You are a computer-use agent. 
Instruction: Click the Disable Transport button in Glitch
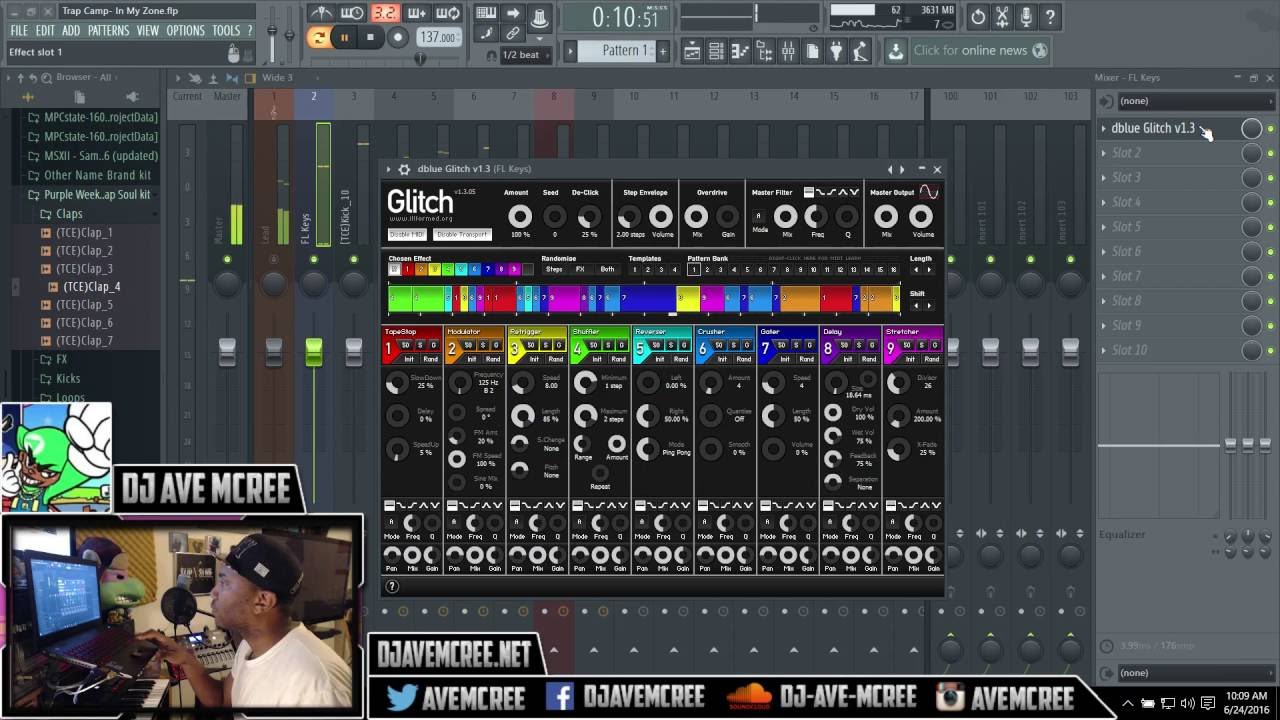click(x=462, y=234)
